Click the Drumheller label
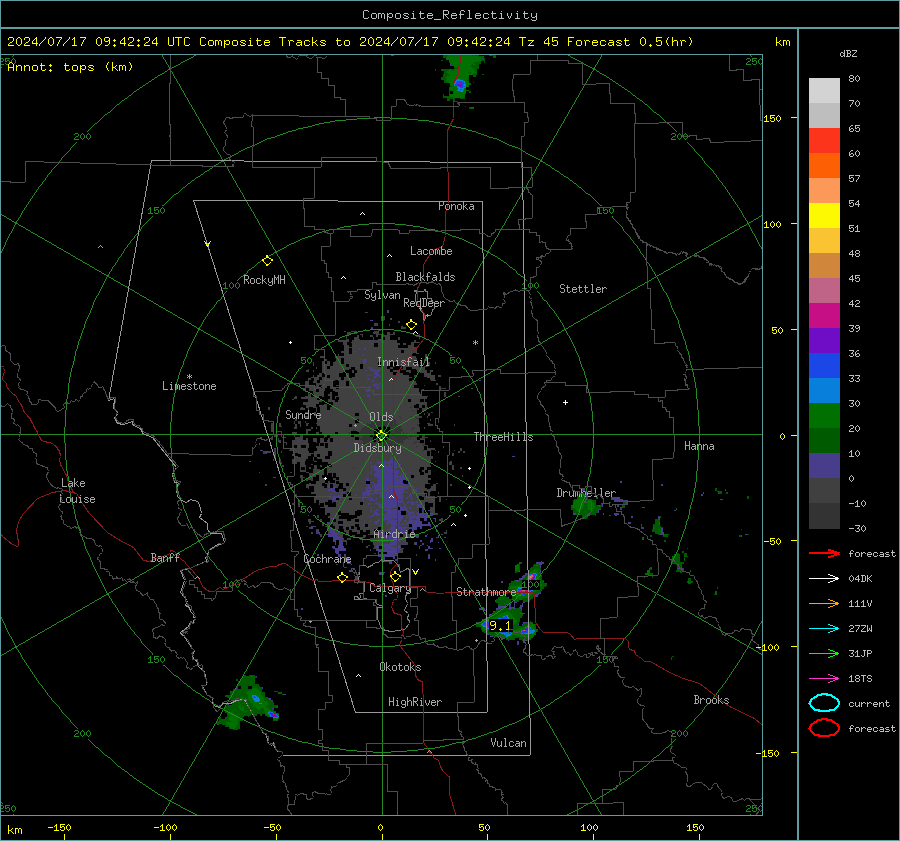The image size is (900, 841). pyautogui.click(x=586, y=493)
